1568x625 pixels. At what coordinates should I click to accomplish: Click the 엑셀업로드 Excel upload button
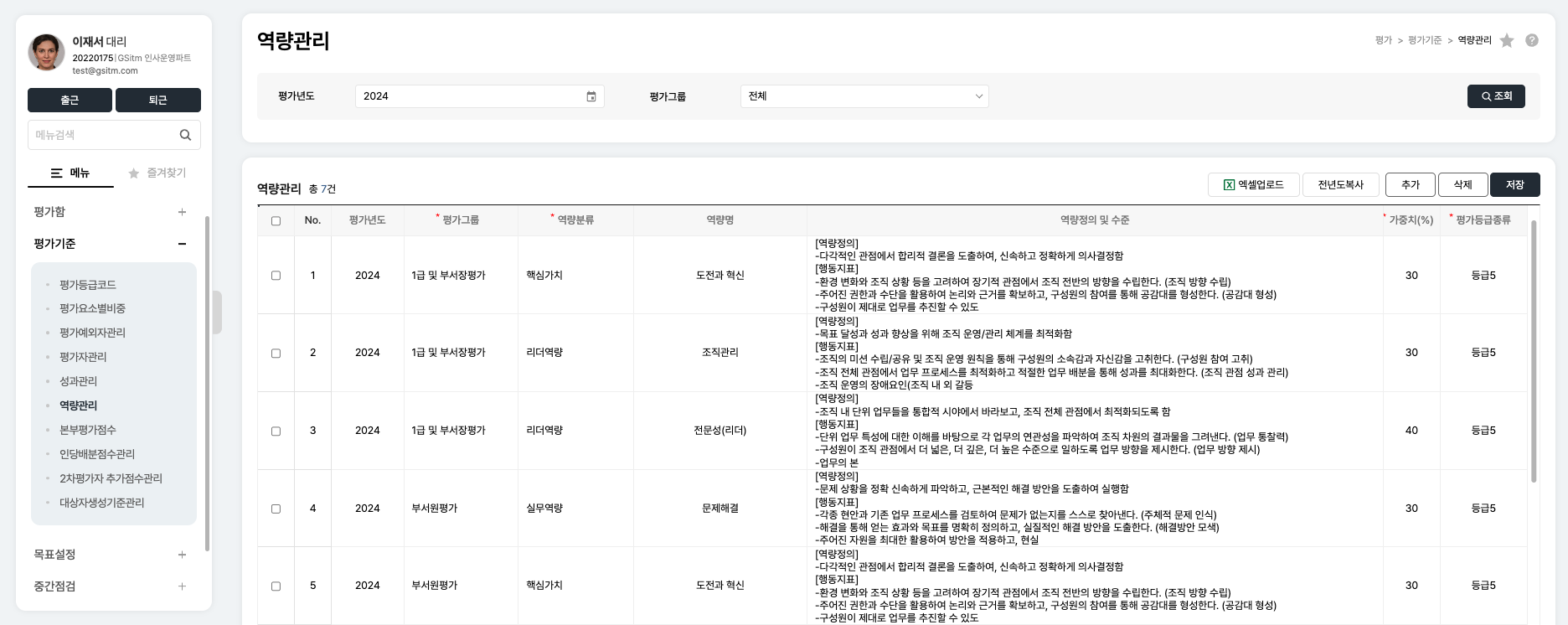(1253, 185)
